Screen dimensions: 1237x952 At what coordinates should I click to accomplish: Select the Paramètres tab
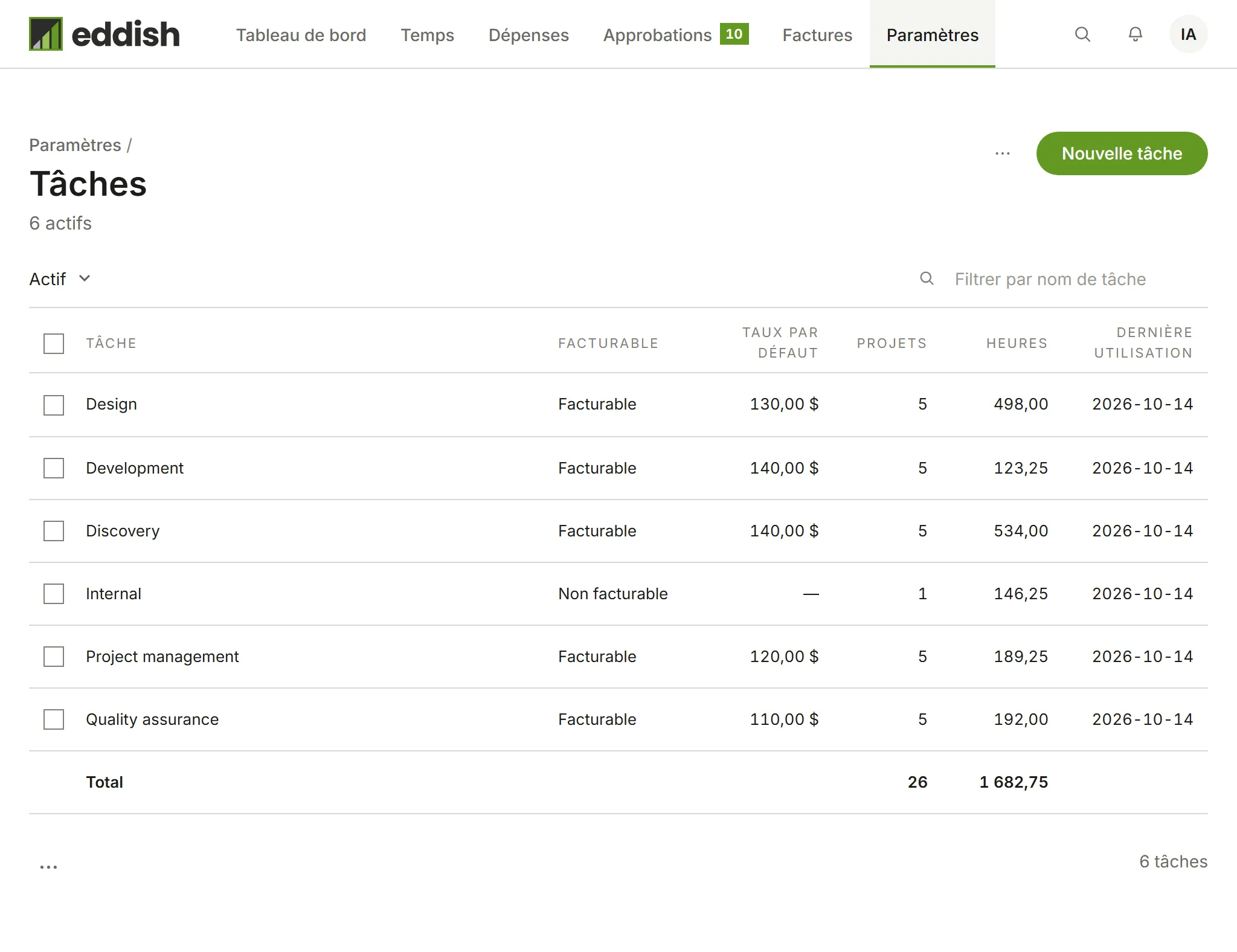point(932,35)
